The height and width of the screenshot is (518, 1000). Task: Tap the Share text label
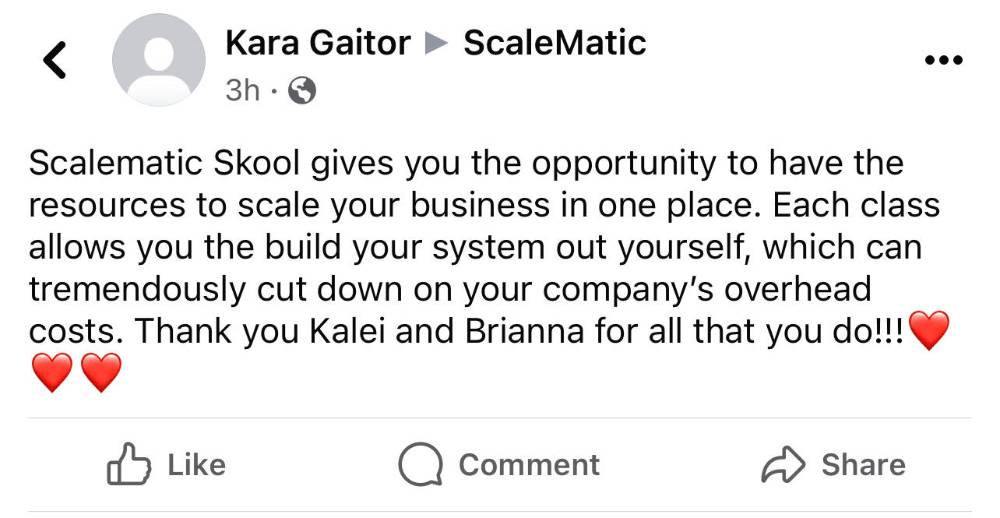(863, 464)
